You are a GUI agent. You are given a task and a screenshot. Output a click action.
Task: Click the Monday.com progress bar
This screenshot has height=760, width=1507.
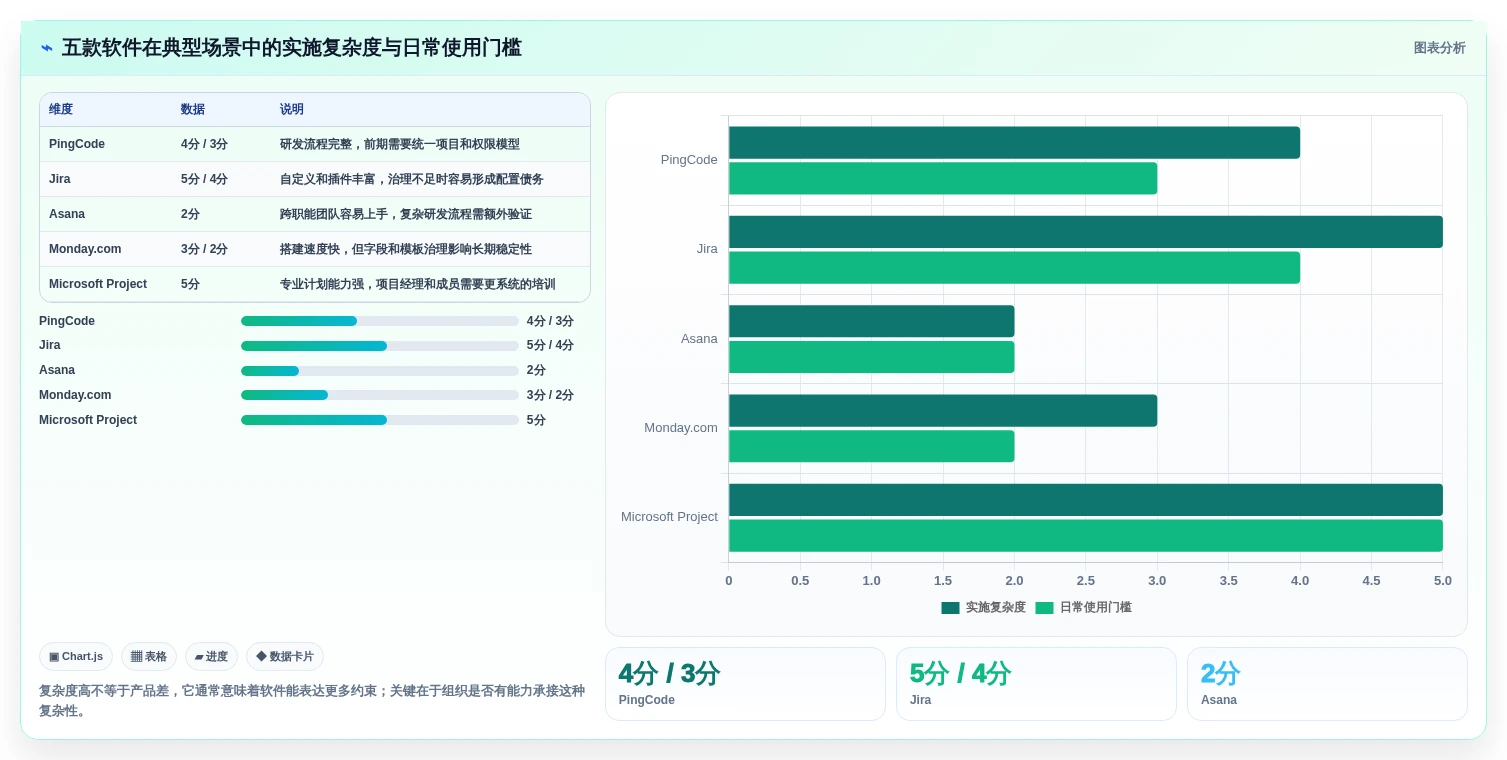click(380, 395)
